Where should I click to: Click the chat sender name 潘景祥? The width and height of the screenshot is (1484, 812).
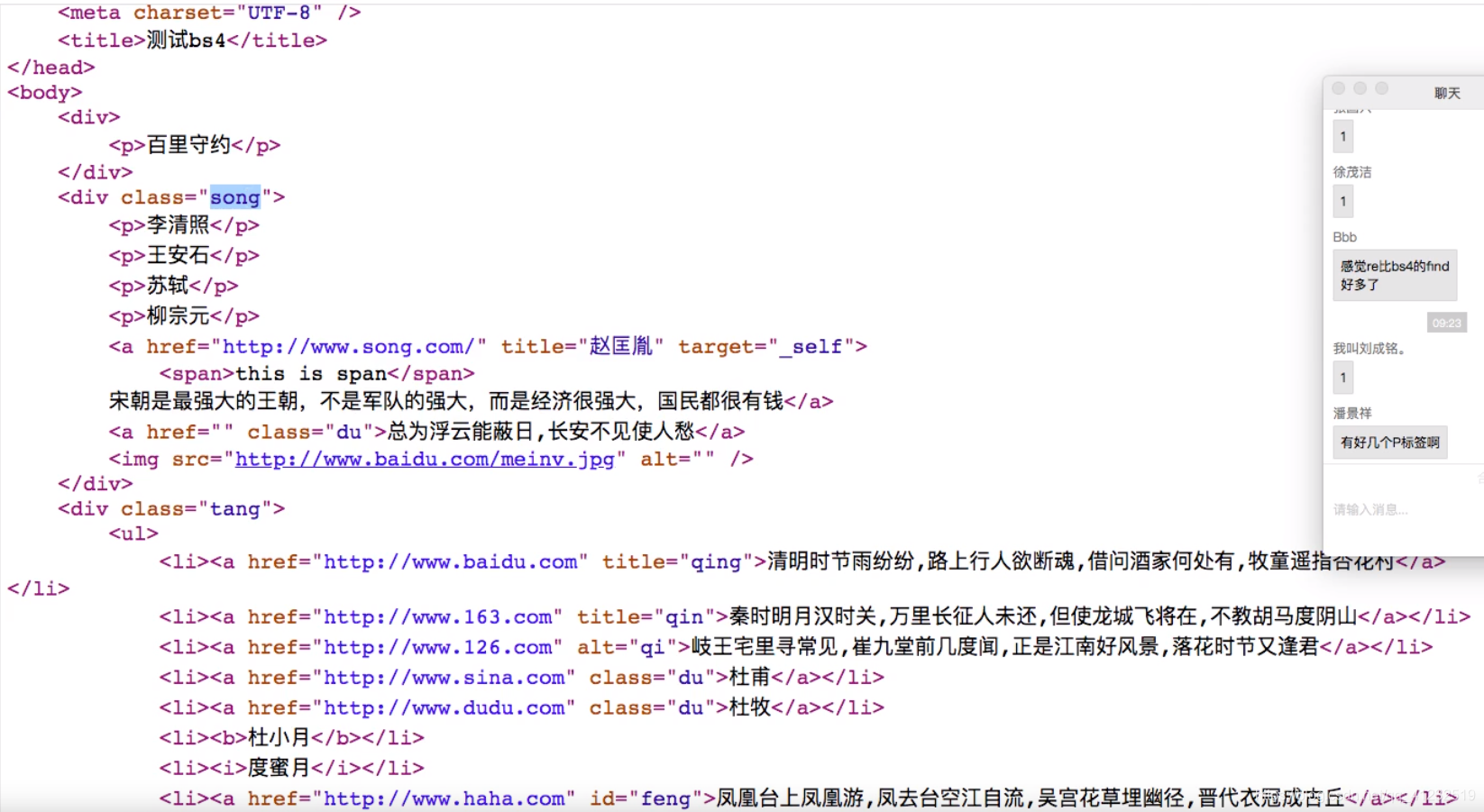click(x=1352, y=414)
